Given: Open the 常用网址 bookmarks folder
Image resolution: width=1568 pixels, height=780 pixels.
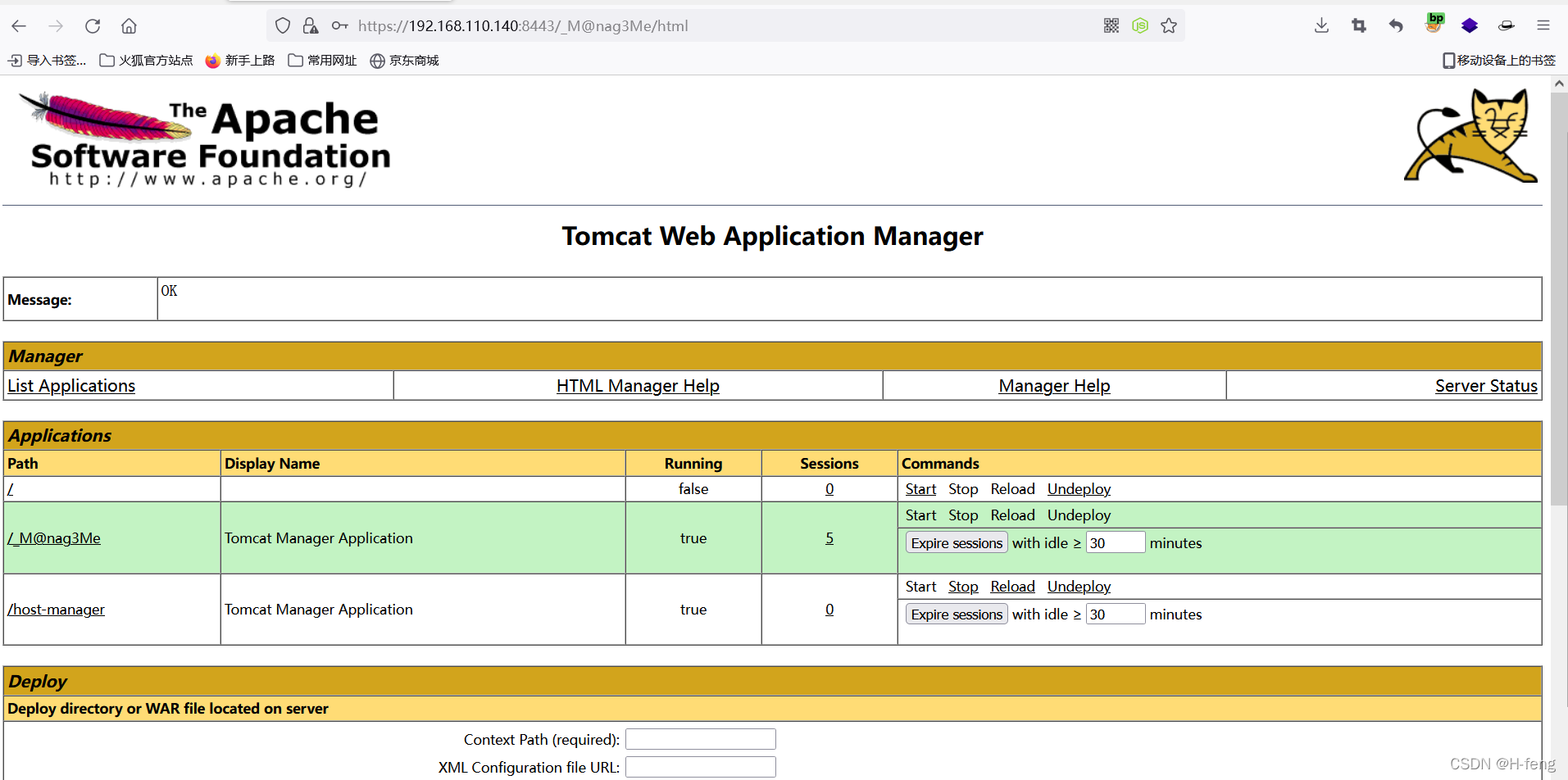Looking at the screenshot, I should pos(323,61).
